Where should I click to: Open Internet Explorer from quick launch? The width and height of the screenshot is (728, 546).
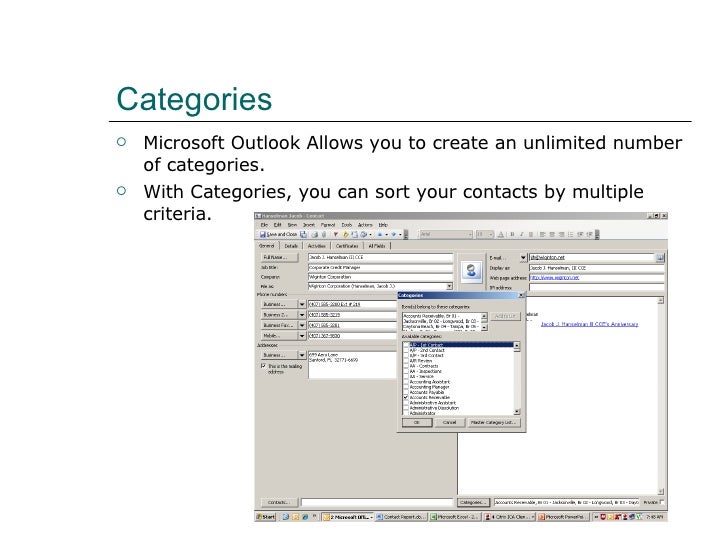click(x=305, y=517)
